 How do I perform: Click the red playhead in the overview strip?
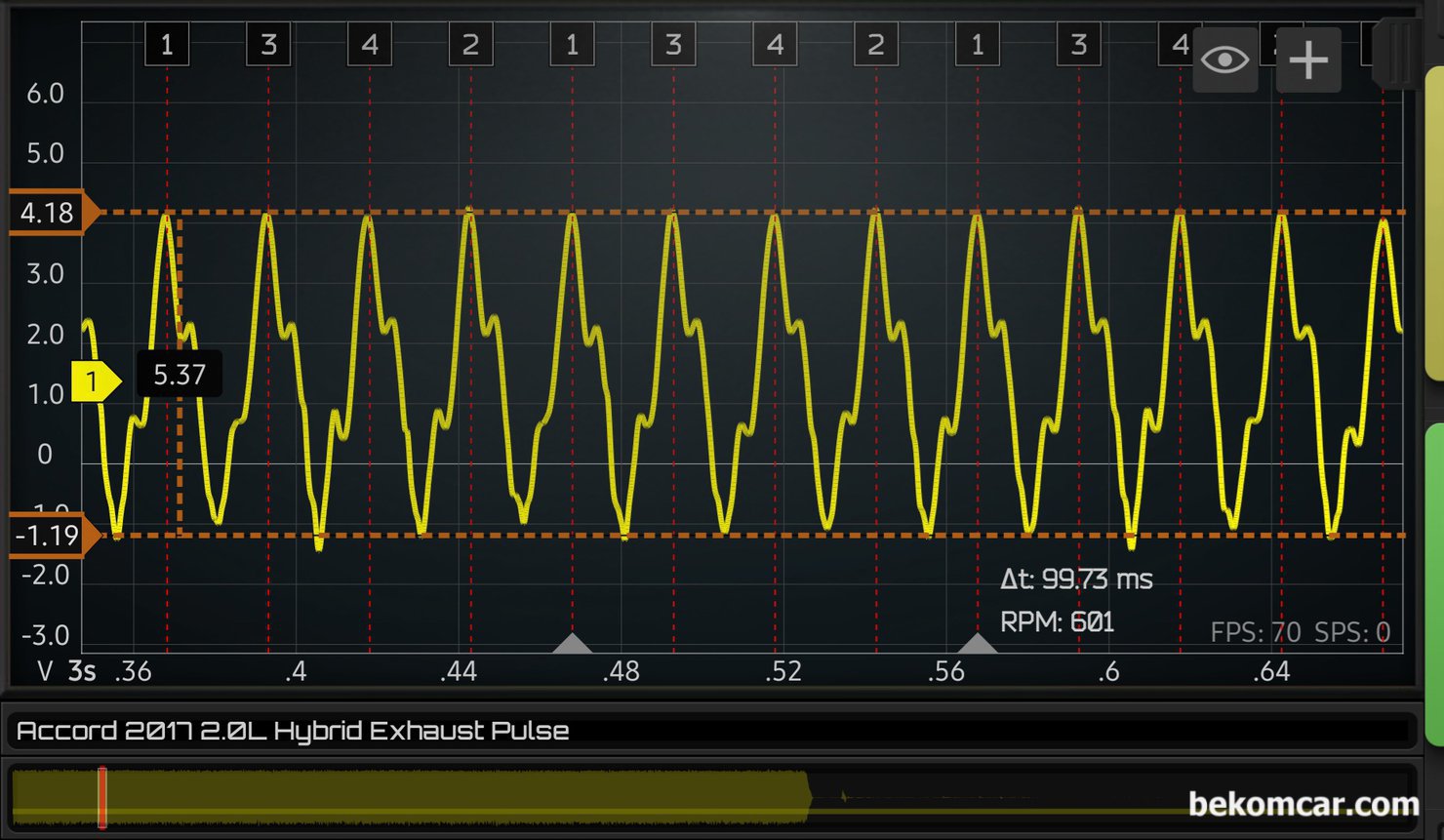point(101,797)
